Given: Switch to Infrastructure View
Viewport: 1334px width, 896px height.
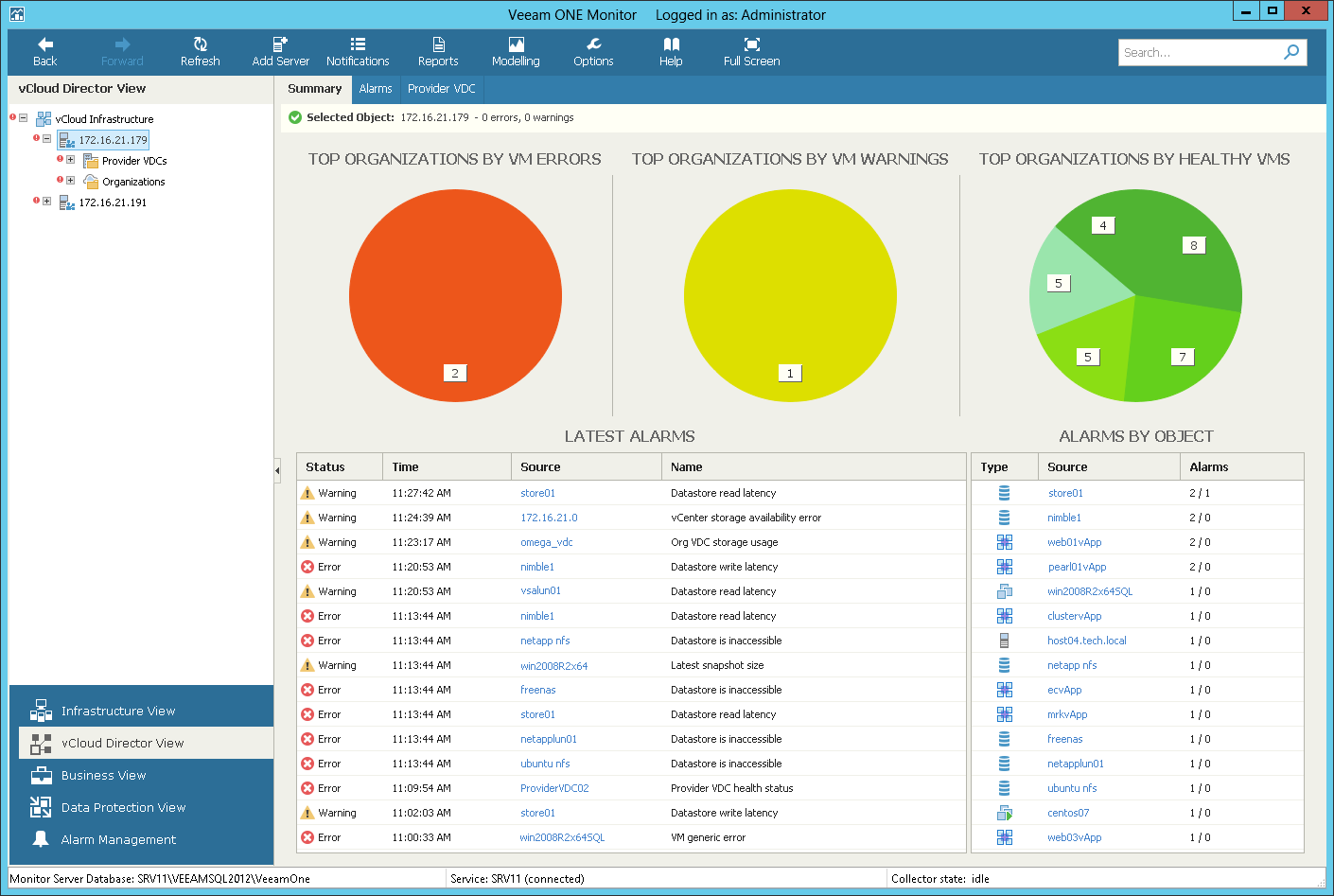Looking at the screenshot, I should (x=146, y=711).
